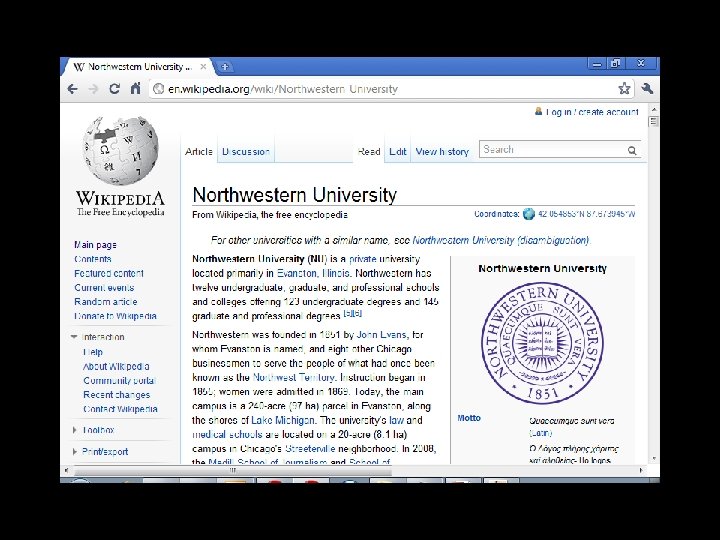This screenshot has width=720, height=540.
Task: Select the Read tab
Action: point(369,152)
